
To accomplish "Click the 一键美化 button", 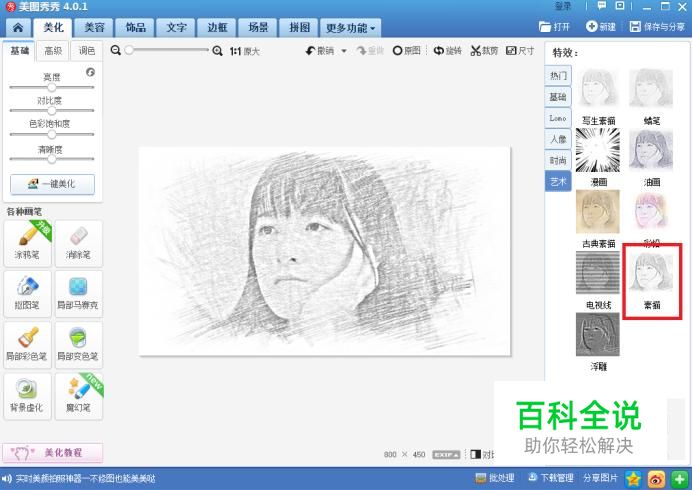I will pyautogui.click(x=52, y=184).
